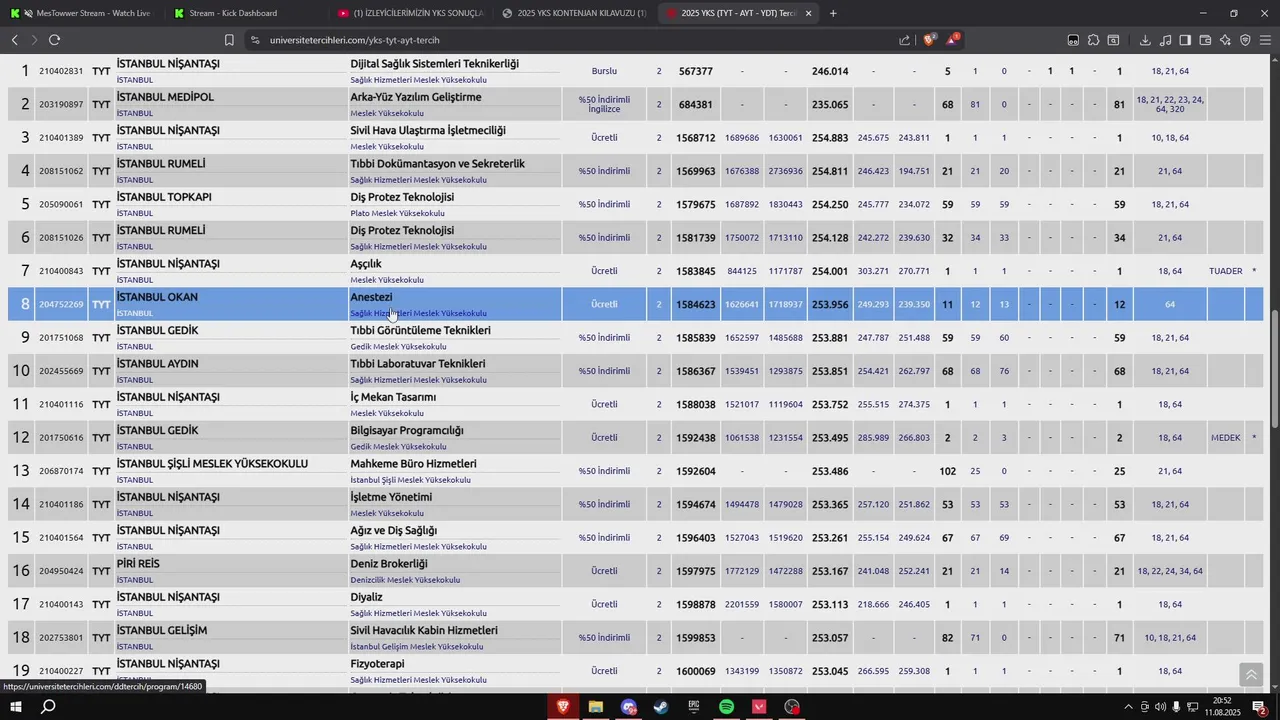Open Spotify from taskbar
Image resolution: width=1280 pixels, height=720 pixels.
point(727,707)
